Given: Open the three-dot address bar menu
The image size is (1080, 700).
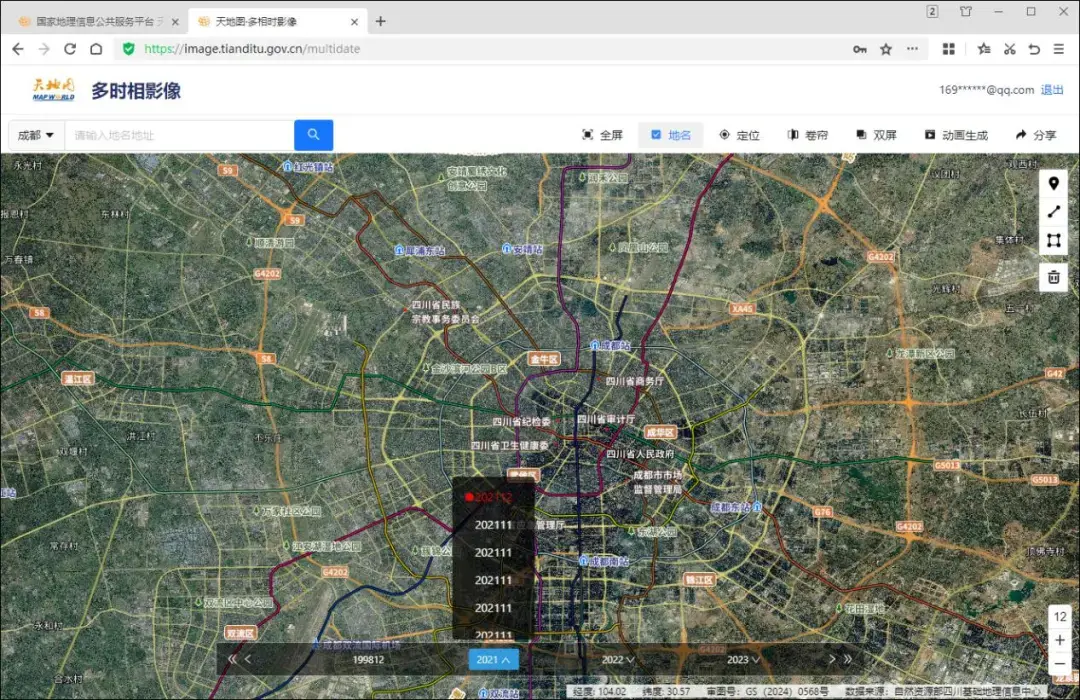Looking at the screenshot, I should (912, 49).
